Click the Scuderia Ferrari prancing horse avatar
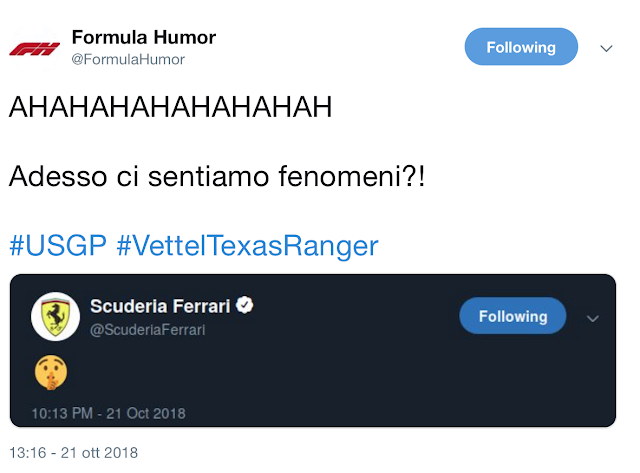Screen dimensions: 640x473 click(55, 317)
